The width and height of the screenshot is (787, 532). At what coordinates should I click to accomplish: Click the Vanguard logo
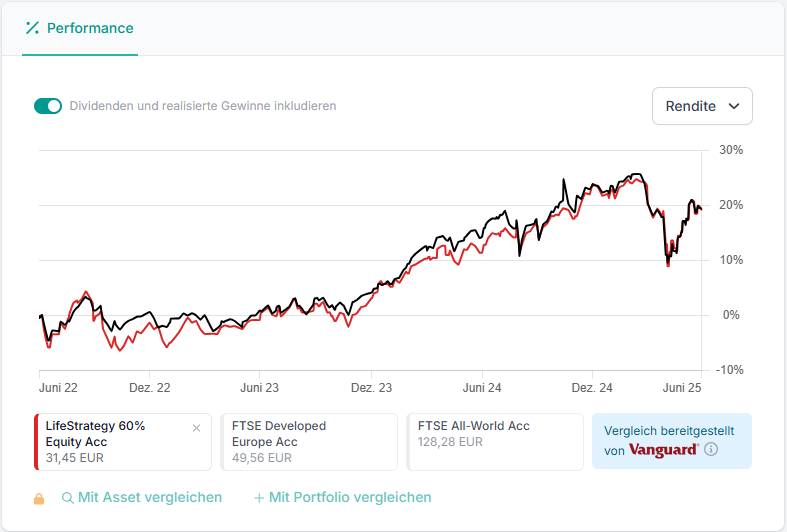[663, 450]
